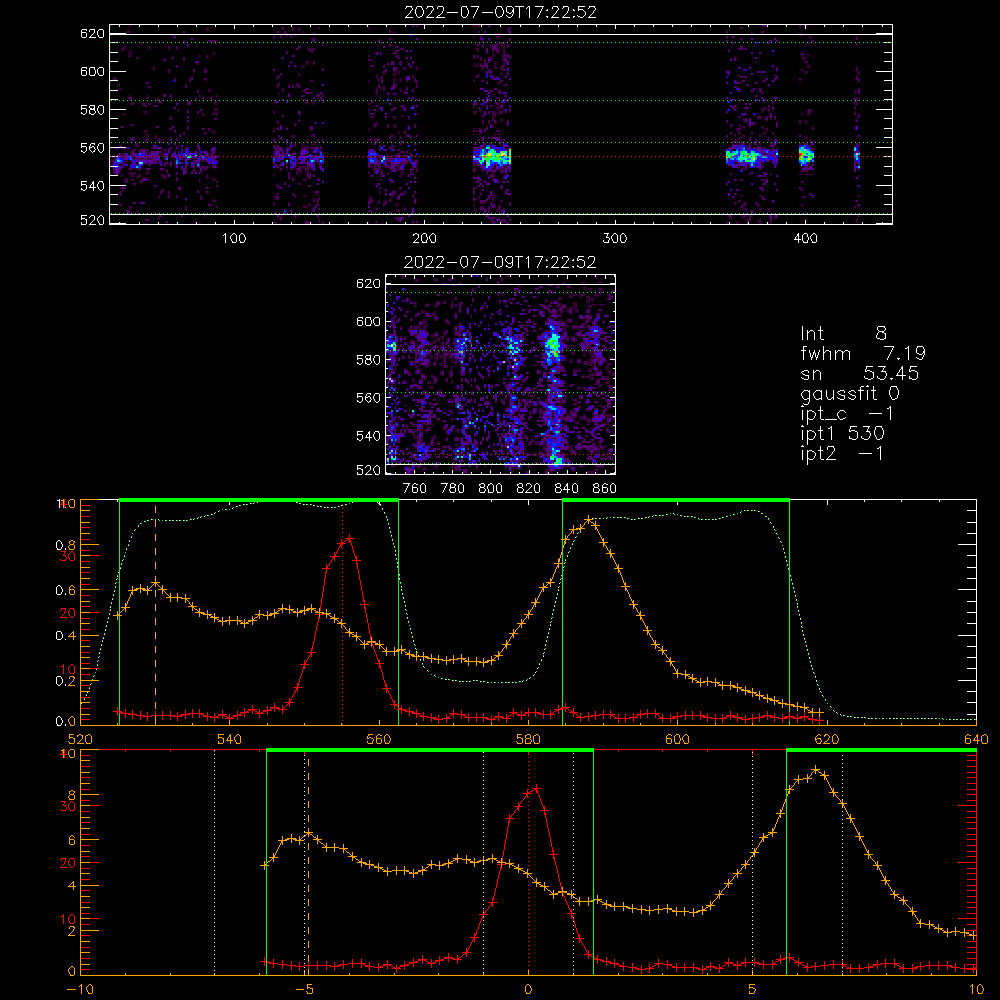Click the '5' x-axis label of the bottom plot

[x=753, y=989]
